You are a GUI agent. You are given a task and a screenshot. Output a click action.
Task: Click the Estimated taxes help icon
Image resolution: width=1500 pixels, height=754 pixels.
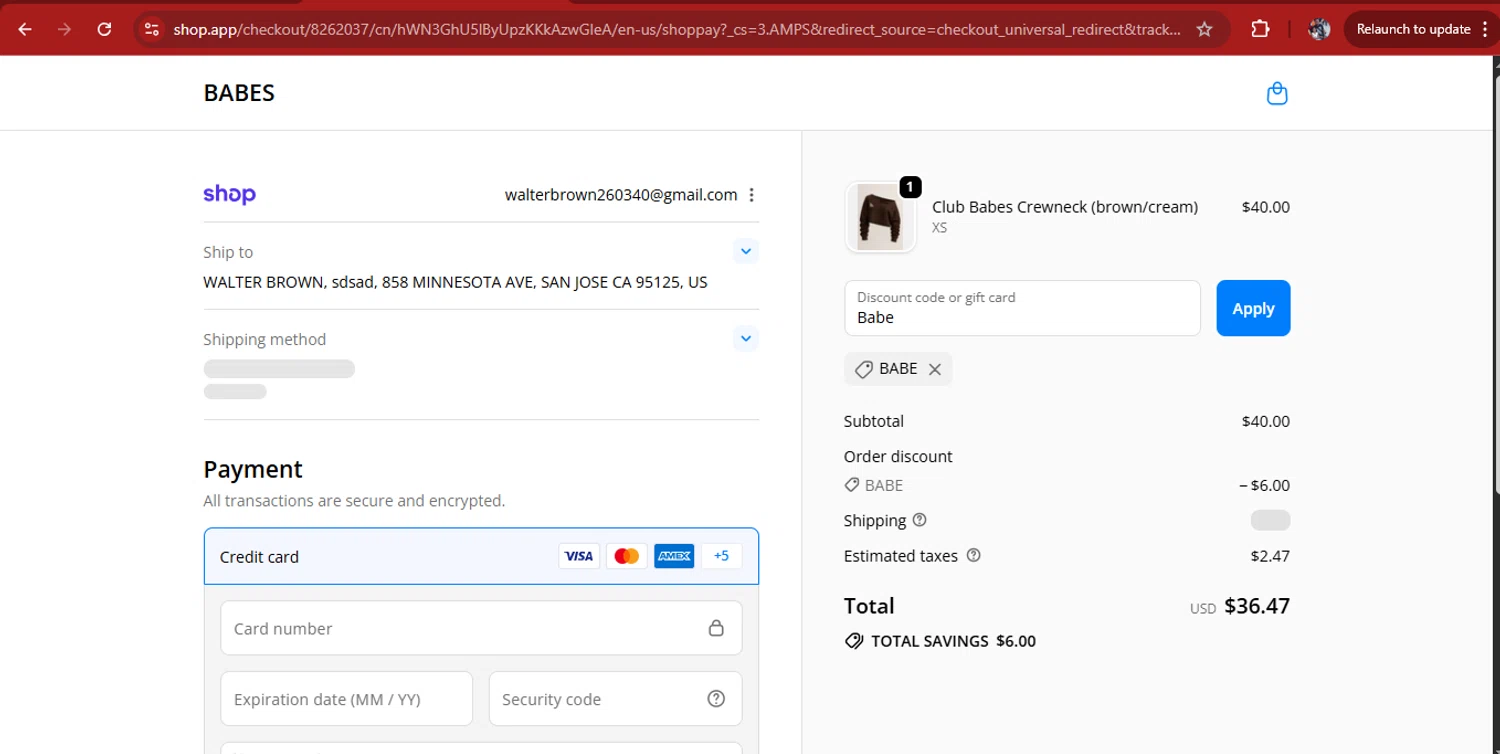[974, 555]
